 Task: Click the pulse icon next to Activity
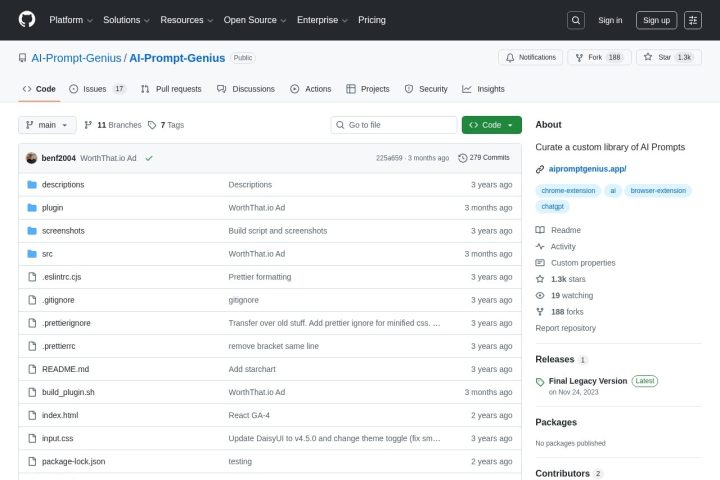[x=540, y=246]
